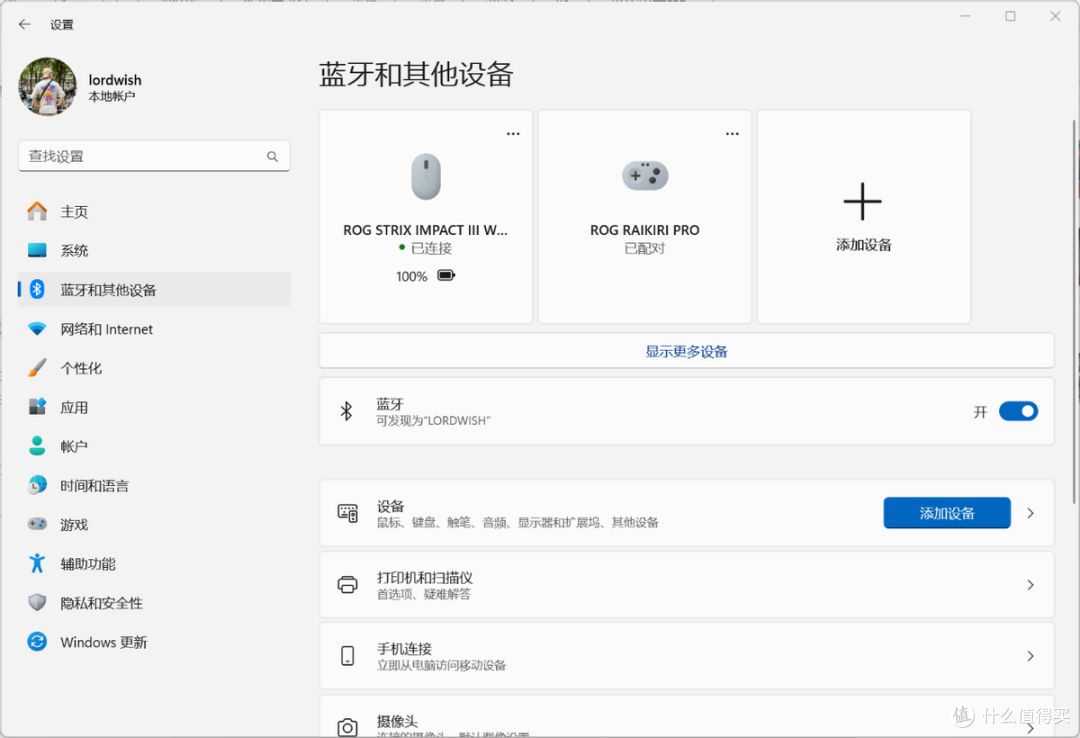
Task: Click the 立即从电脑访问移动设备 subtitle
Action: [442, 665]
